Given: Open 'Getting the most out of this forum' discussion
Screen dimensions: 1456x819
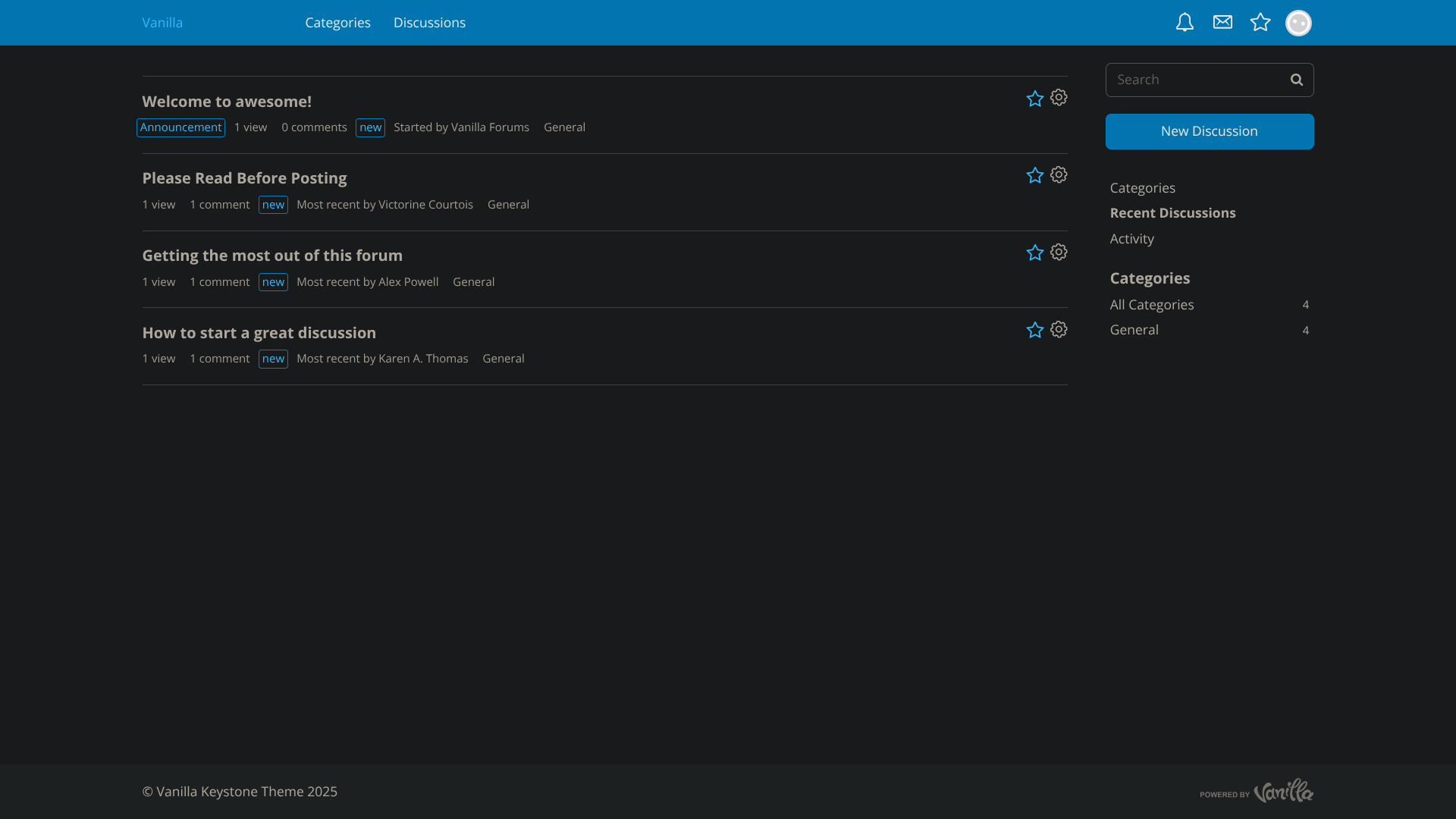Looking at the screenshot, I should click(x=272, y=256).
